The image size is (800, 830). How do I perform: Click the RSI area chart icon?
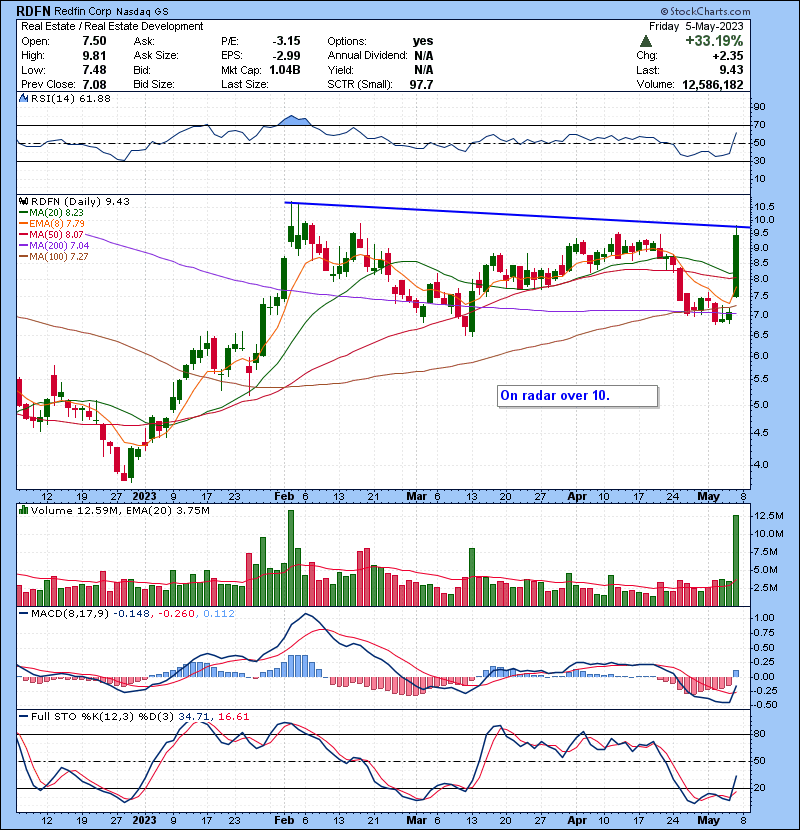pyautogui.click(x=23, y=98)
